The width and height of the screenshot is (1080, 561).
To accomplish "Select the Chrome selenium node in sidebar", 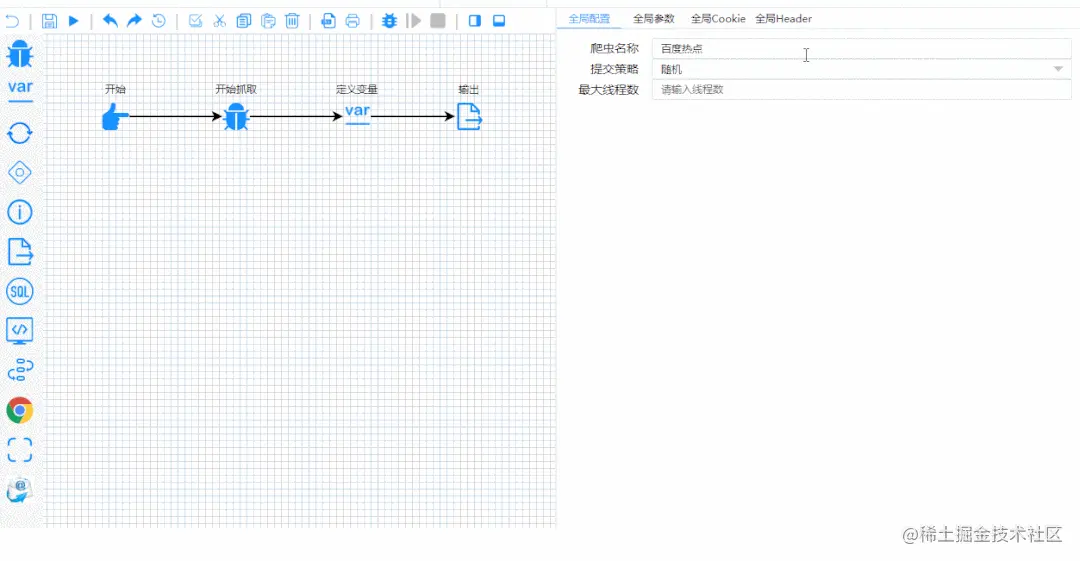I will [20, 410].
